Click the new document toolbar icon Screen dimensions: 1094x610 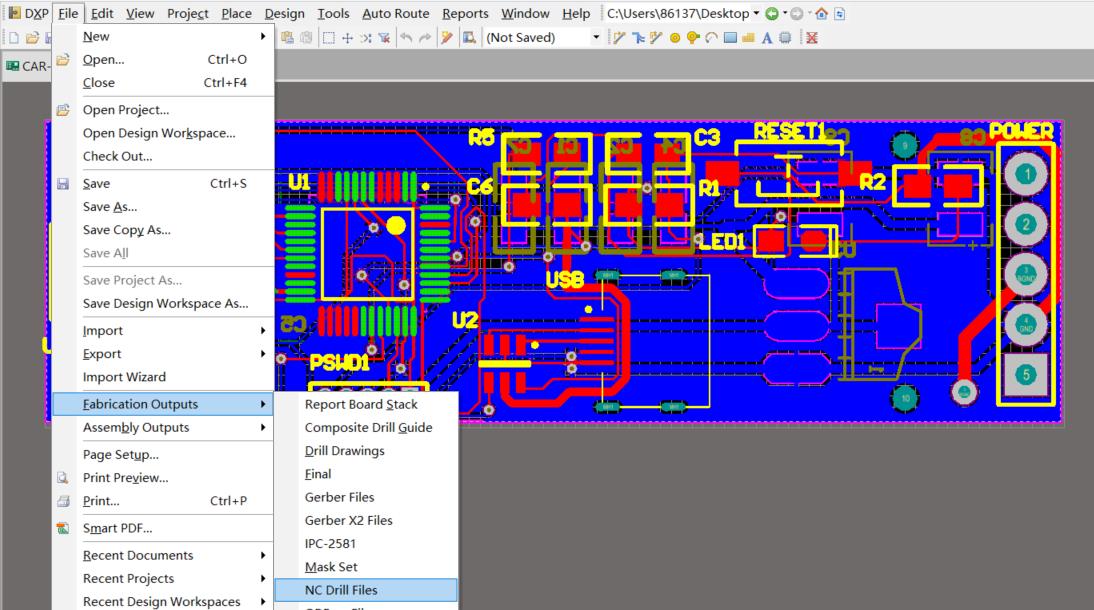click(13, 38)
